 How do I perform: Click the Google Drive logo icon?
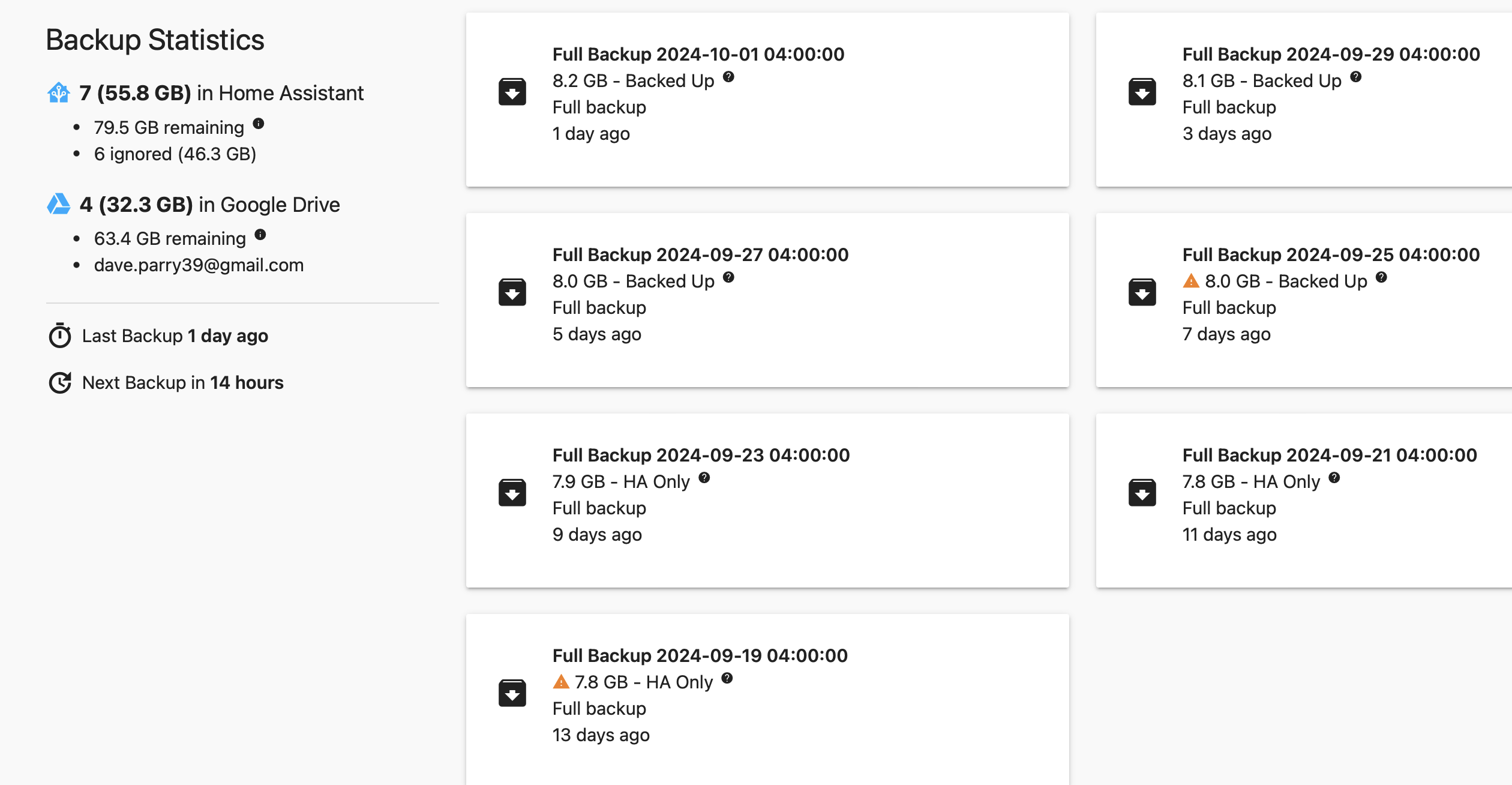(59, 204)
